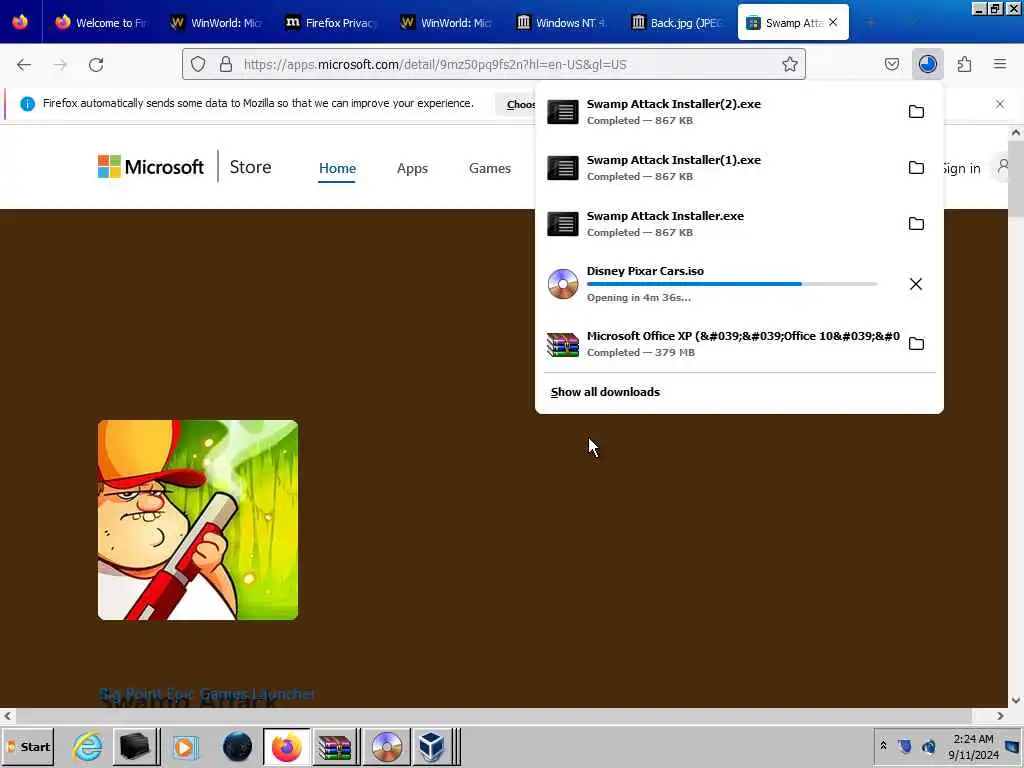The width and height of the screenshot is (1024, 768).
Task: Show Swamp Attack Installer(1).exe in folder
Action: click(x=916, y=168)
